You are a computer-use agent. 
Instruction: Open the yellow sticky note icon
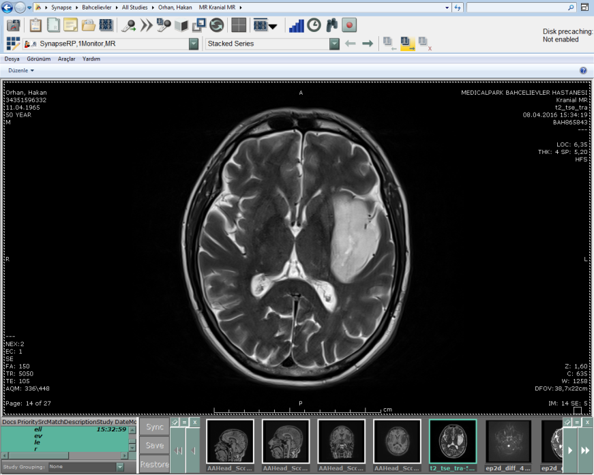(x=70, y=25)
